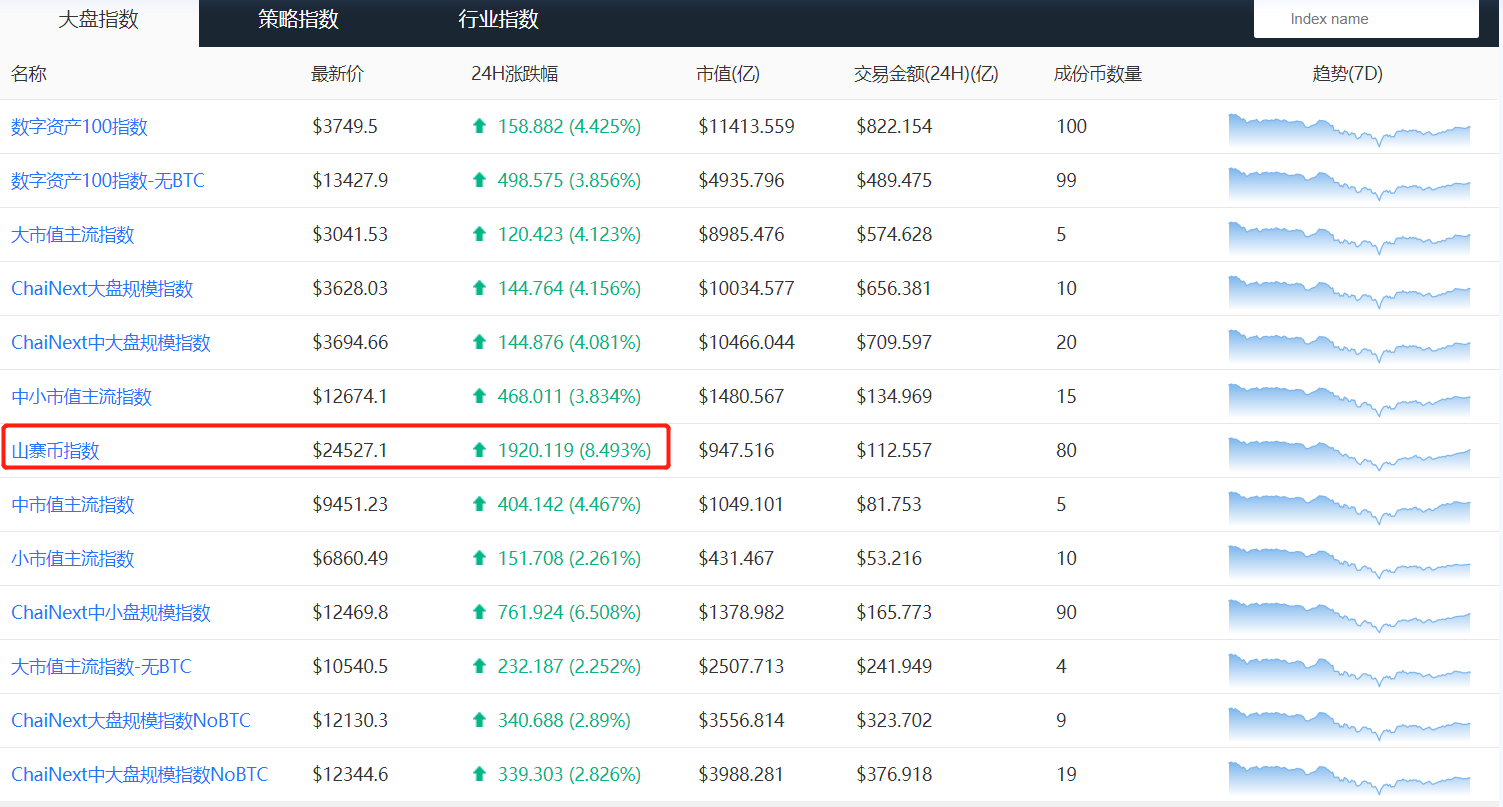This screenshot has height=807, width=1503.
Task: Open the 中小市值主流指数 link
Action: pos(81,397)
